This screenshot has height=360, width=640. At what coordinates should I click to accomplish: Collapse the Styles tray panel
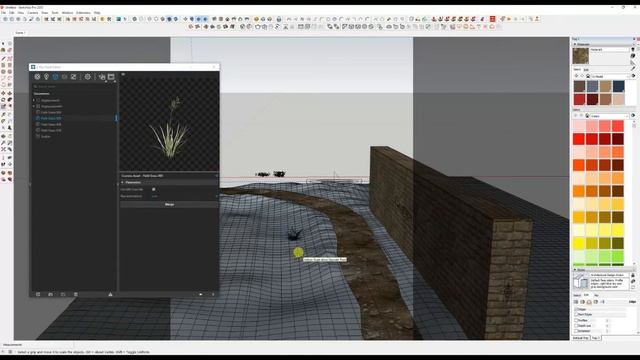[x=575, y=270]
